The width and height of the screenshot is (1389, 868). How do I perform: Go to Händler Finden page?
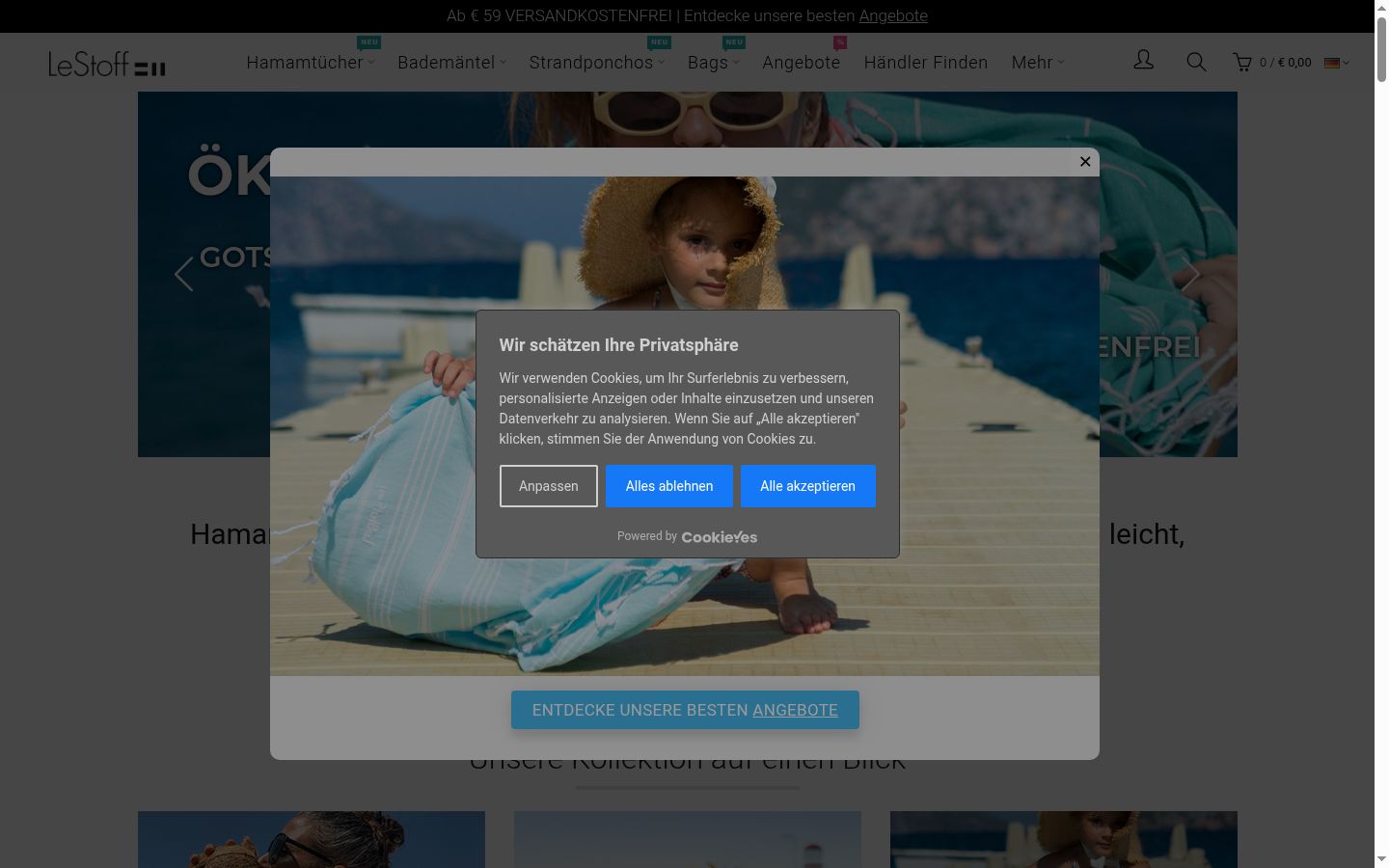[925, 63]
